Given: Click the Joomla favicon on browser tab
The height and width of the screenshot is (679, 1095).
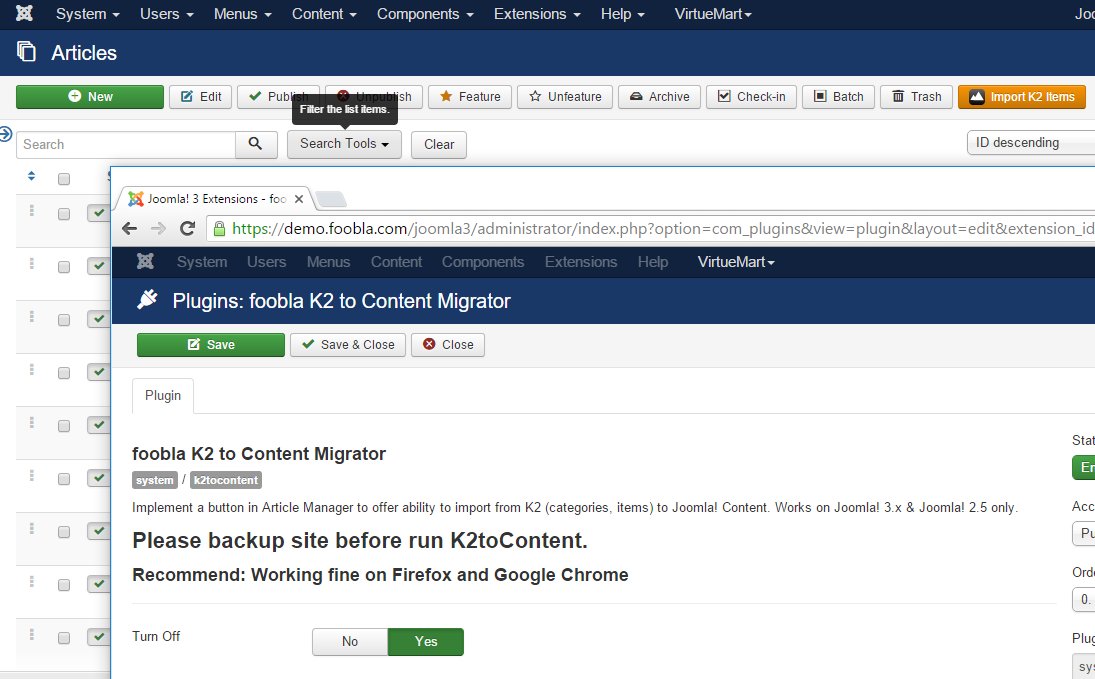Looking at the screenshot, I should 136,199.
